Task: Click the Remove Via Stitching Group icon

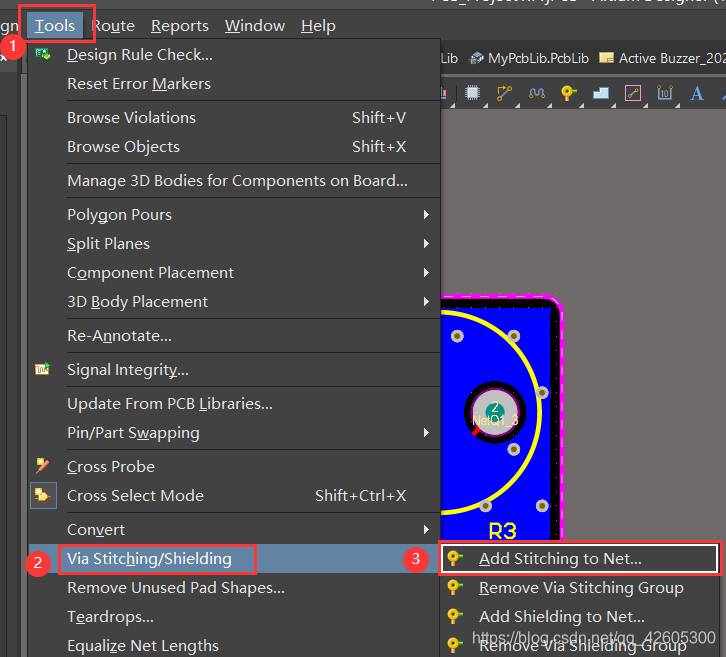Action: click(x=455, y=588)
